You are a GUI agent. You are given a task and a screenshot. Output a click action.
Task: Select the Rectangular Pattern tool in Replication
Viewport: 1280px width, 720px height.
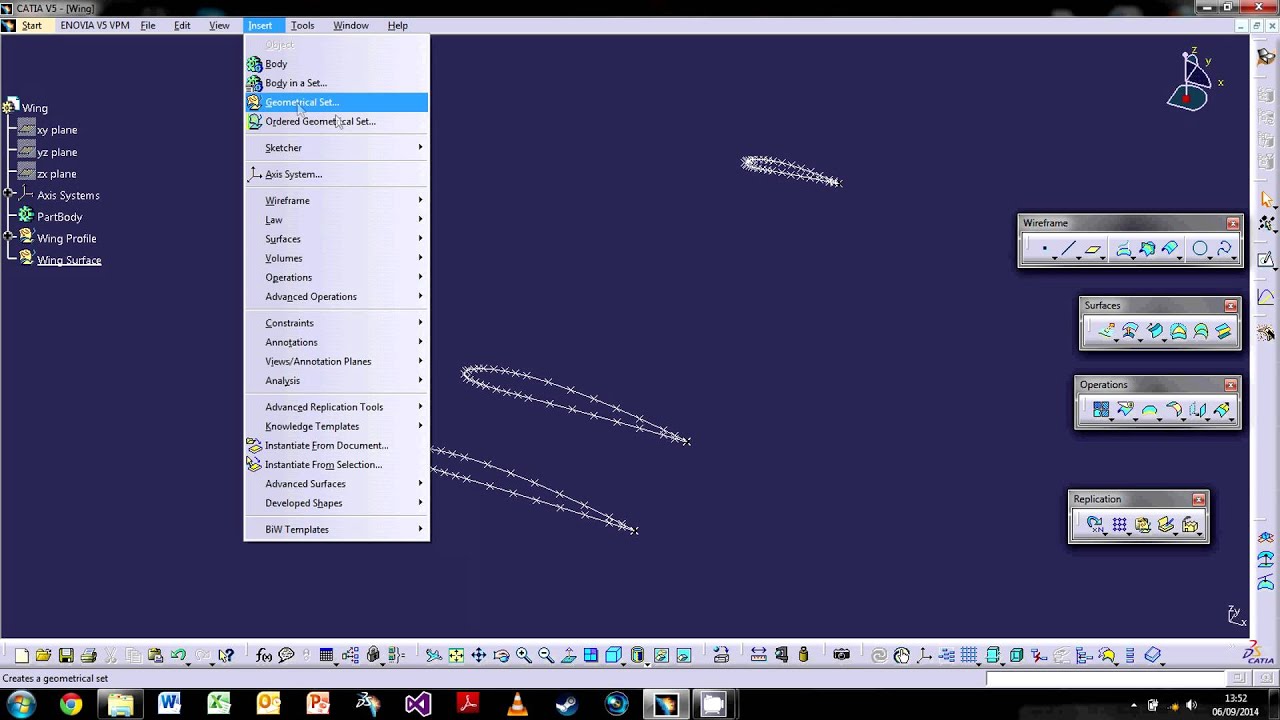tap(1119, 525)
